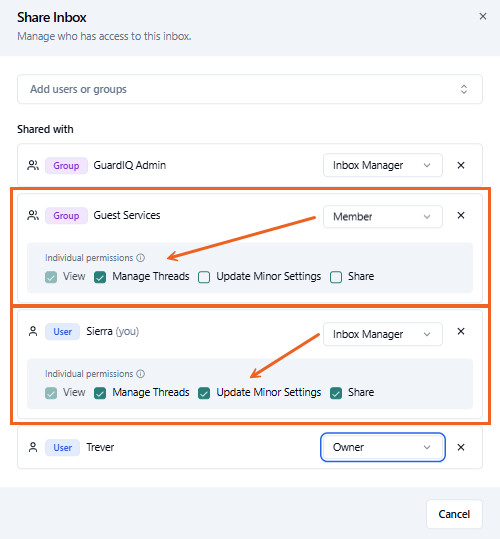The width and height of the screenshot is (500, 539).
Task: Click the Cancel button
Action: tap(454, 514)
